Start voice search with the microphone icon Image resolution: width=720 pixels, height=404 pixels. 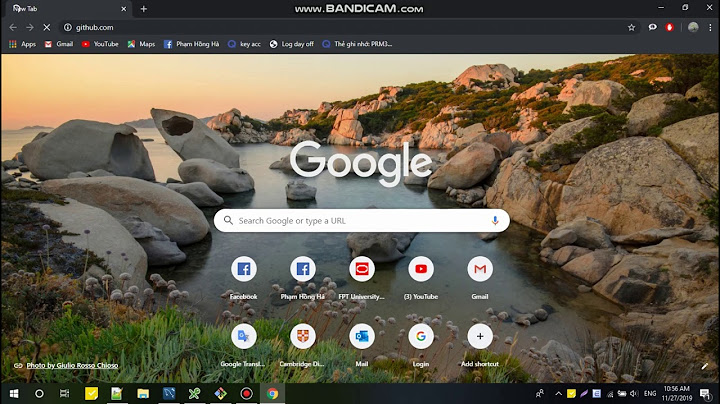(x=495, y=221)
